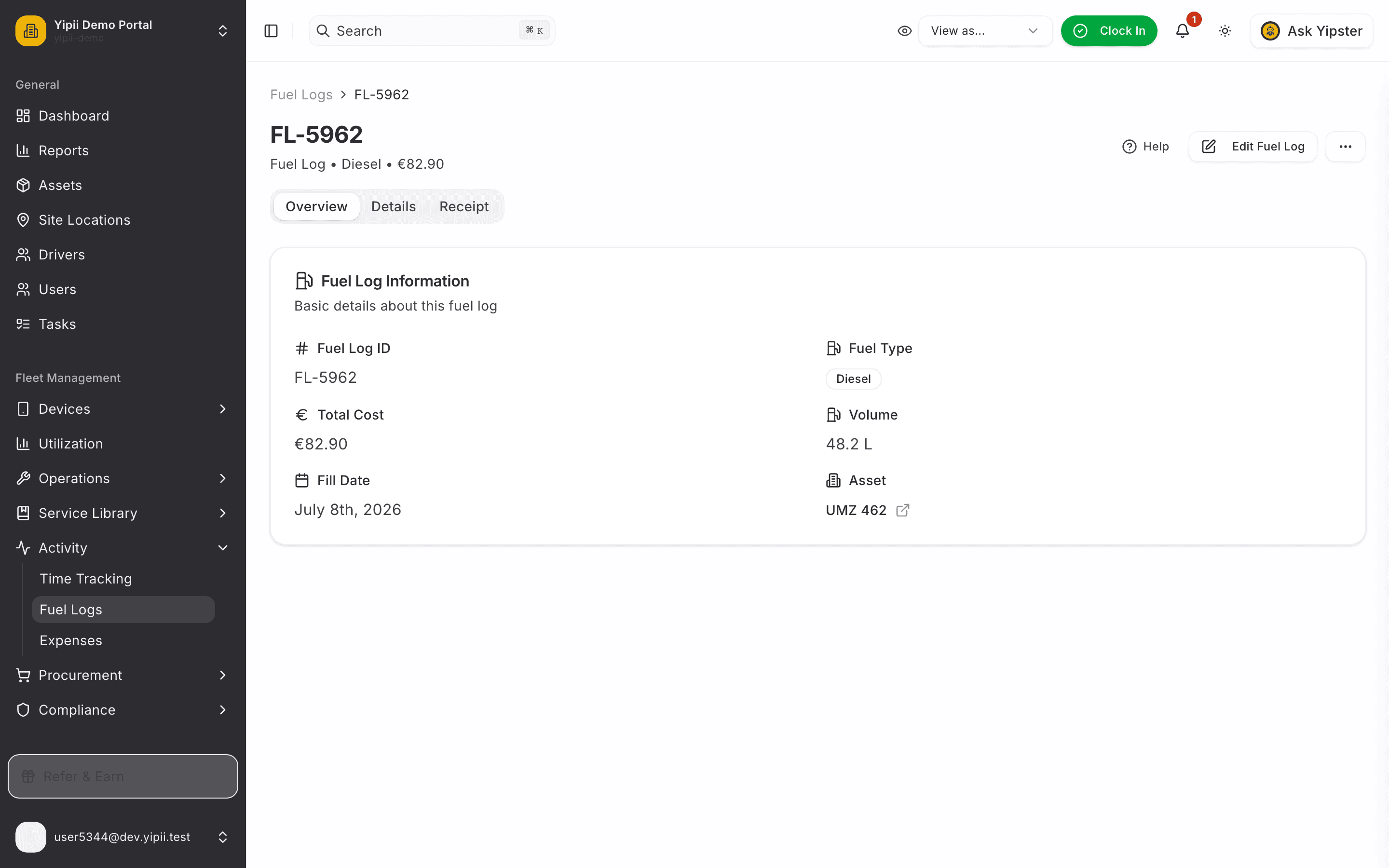Switch to the Details tab
This screenshot has width=1389, height=868.
393,207
